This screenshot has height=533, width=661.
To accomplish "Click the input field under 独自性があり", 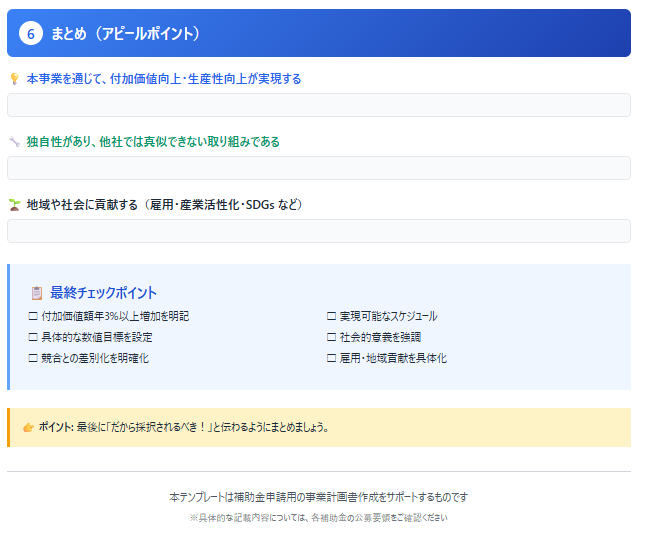I will [x=319, y=168].
